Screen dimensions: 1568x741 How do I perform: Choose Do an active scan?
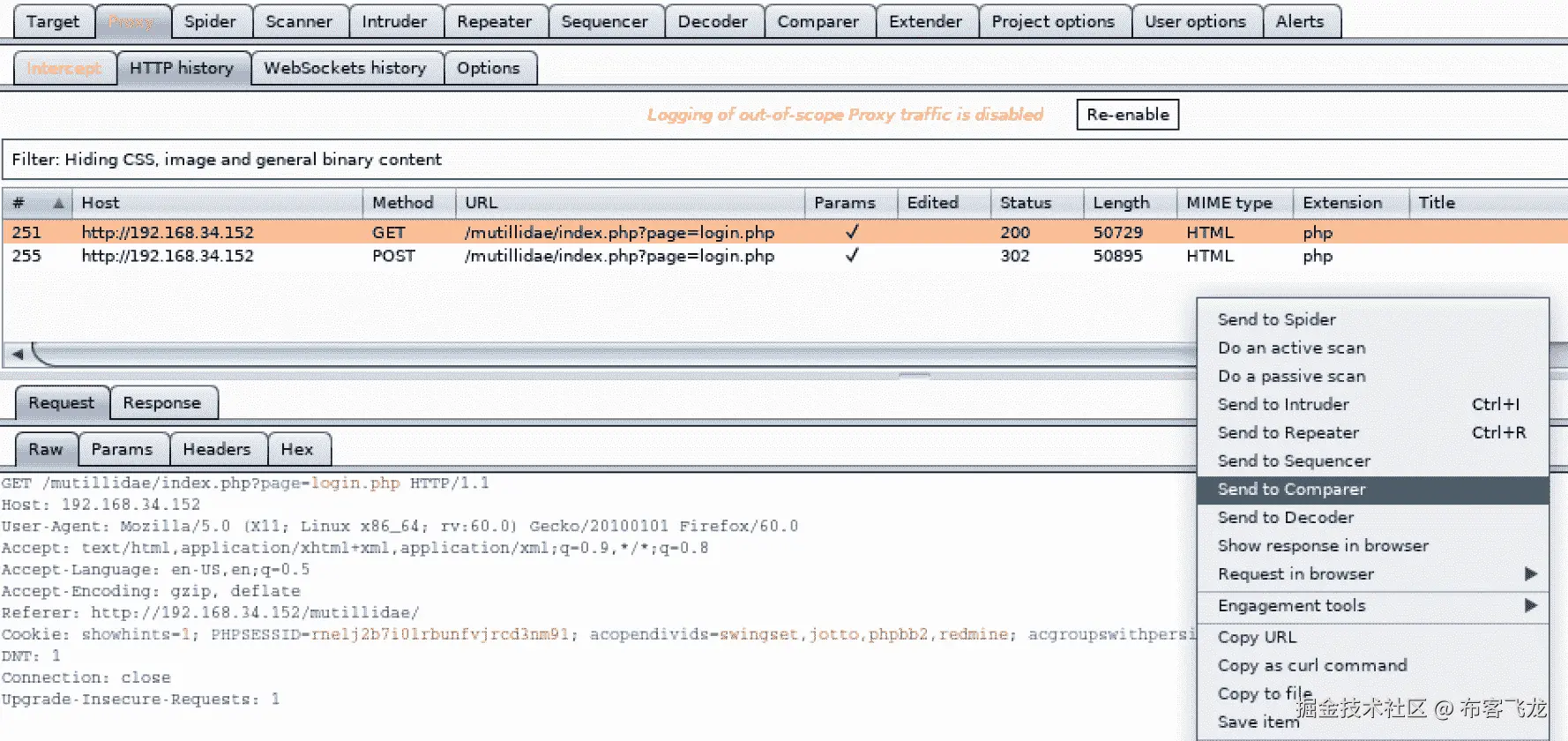coord(1372,348)
